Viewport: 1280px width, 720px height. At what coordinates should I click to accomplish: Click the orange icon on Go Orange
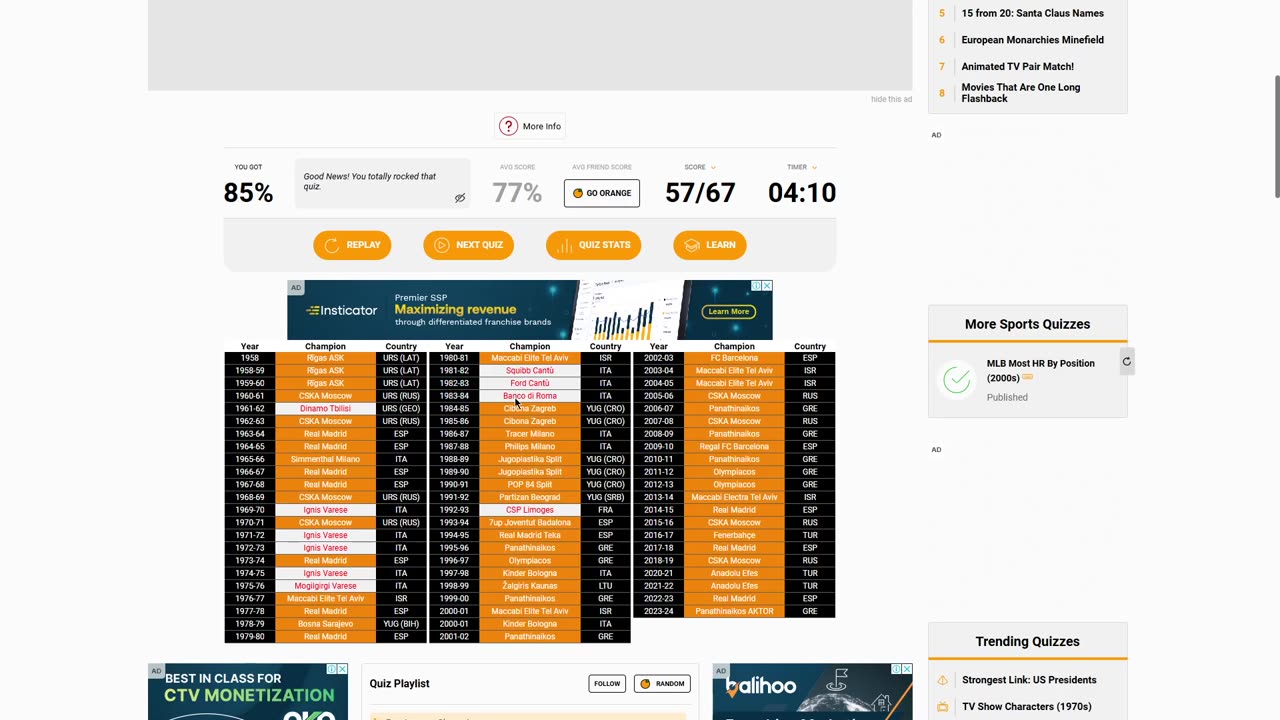578,193
